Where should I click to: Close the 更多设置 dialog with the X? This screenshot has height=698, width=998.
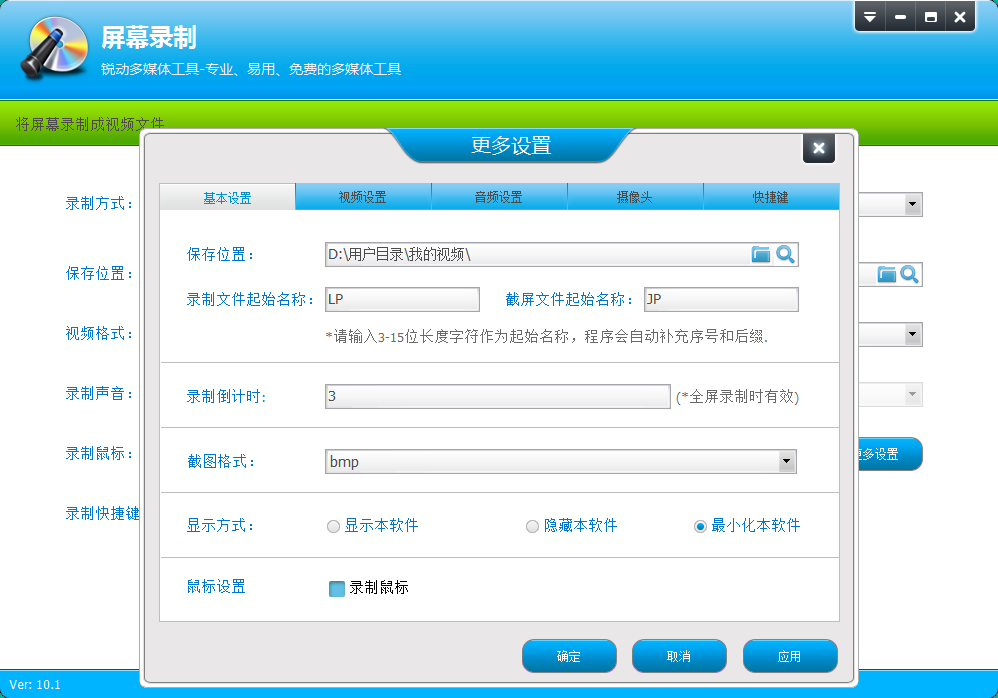click(x=818, y=148)
